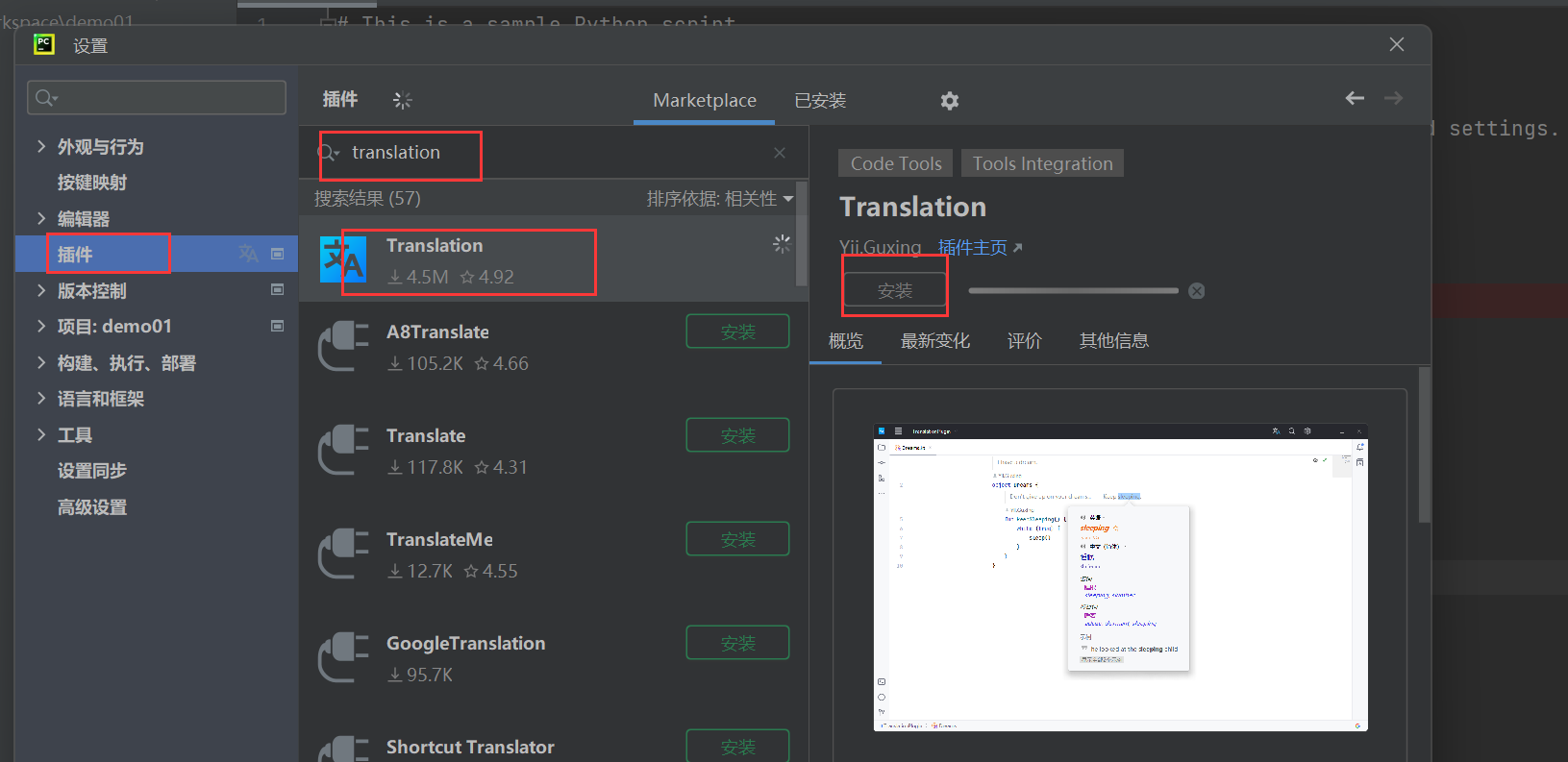Click the project-level icon beside 版本控制
This screenshot has width=1568, height=762.
pyautogui.click(x=277, y=290)
